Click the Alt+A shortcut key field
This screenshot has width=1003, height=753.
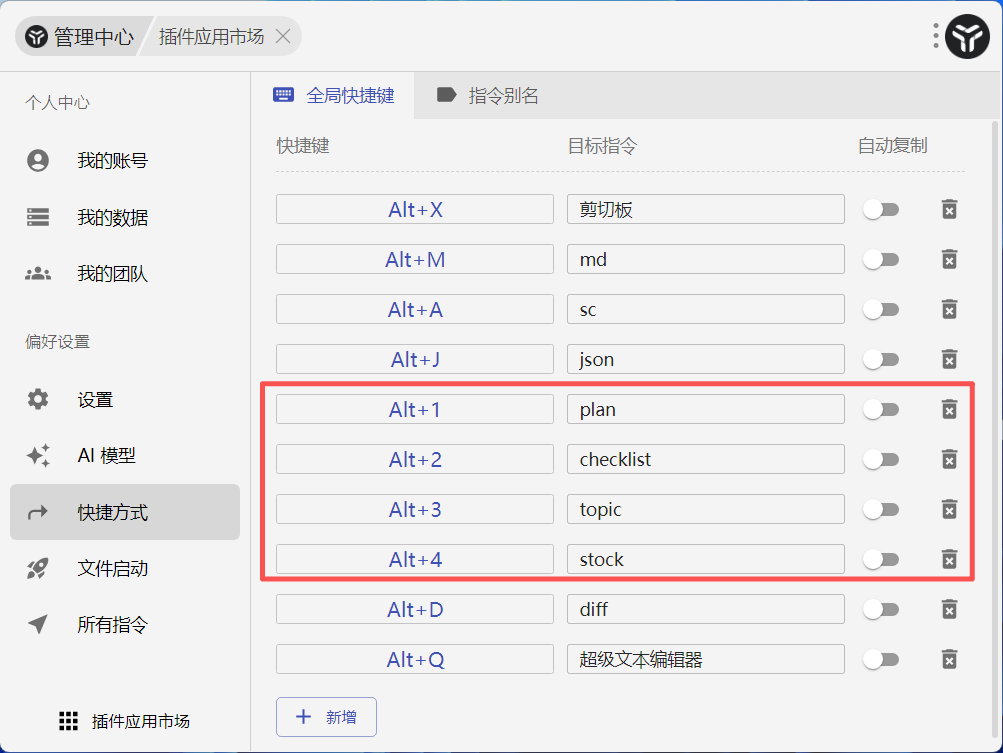pos(415,309)
